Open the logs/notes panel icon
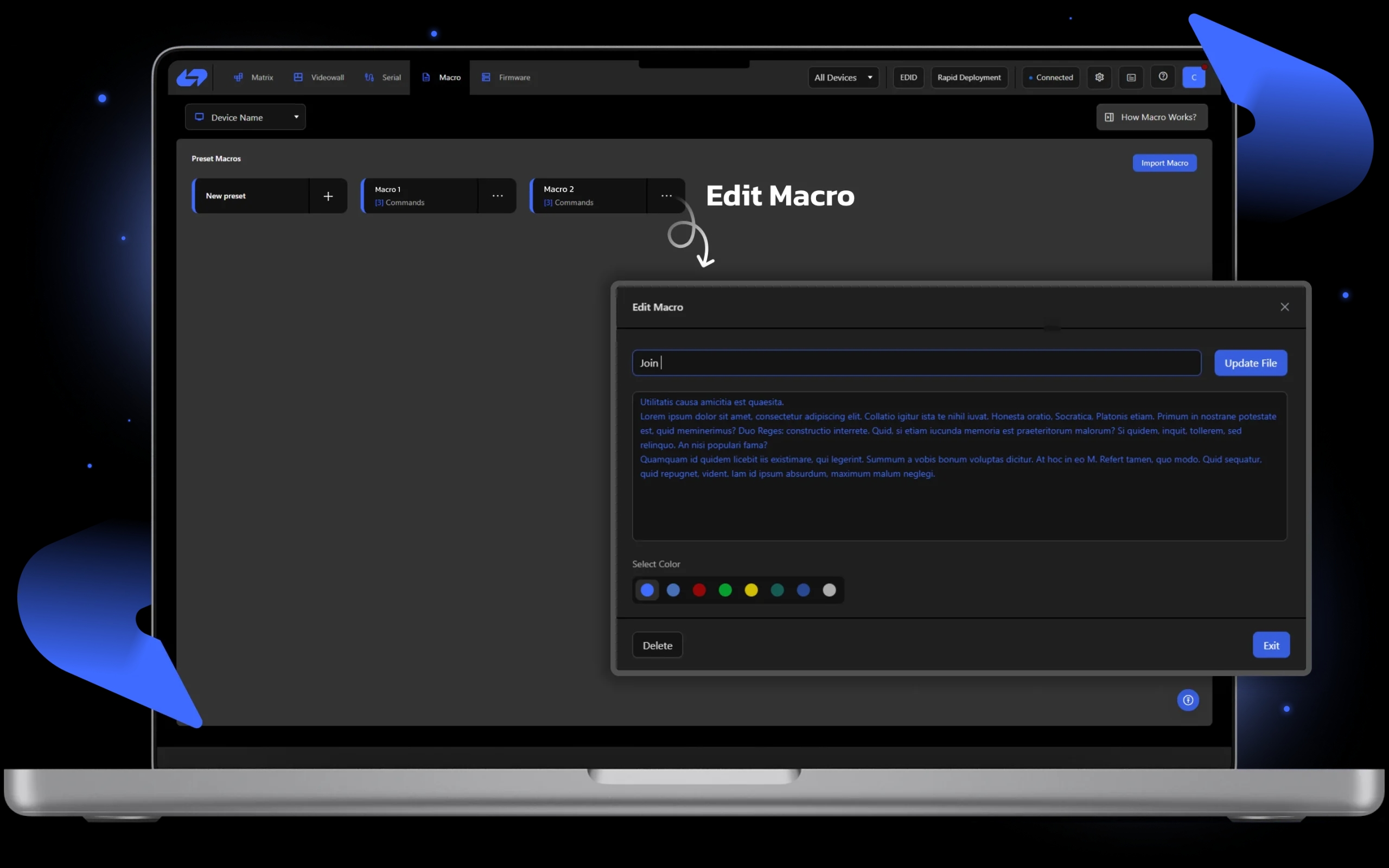The height and width of the screenshot is (868, 1389). [x=1130, y=77]
